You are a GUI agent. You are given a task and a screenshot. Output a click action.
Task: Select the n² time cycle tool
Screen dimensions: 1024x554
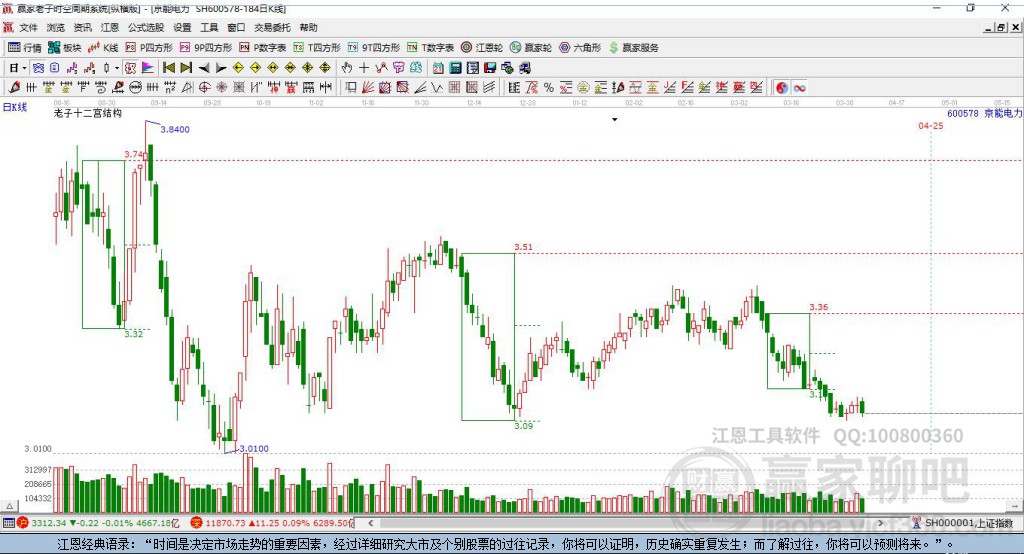[x=170, y=87]
